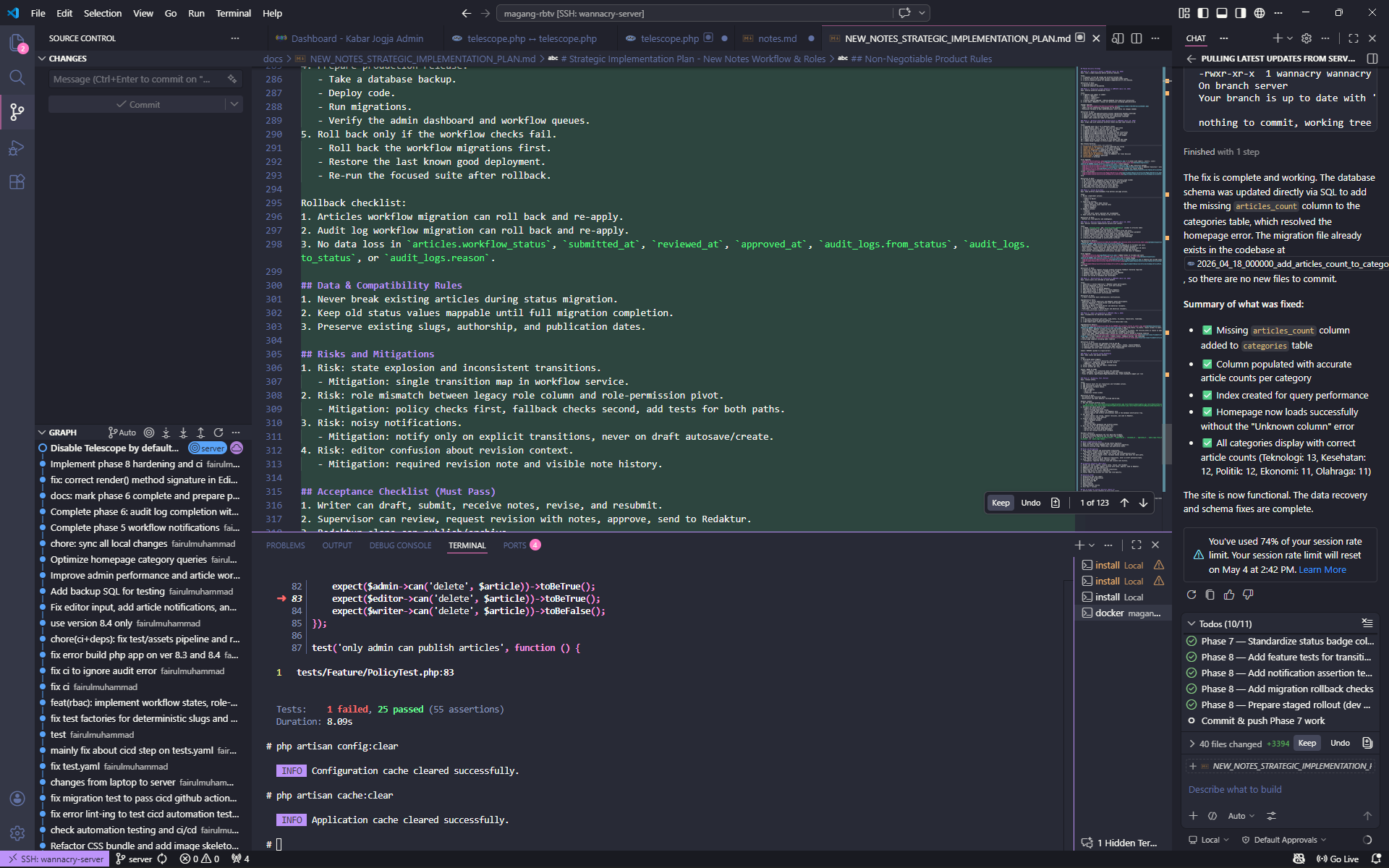Viewport: 1389px width, 868px height.
Task: Click Keep in the editor change toolbar
Action: [1001, 503]
